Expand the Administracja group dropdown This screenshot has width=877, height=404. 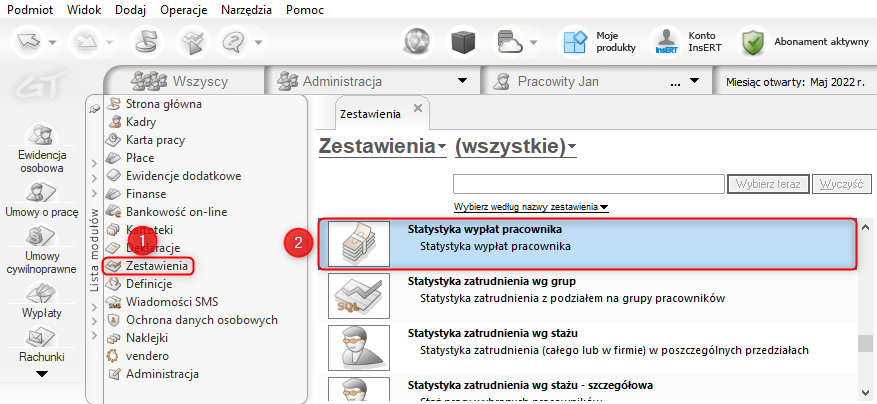(462, 81)
